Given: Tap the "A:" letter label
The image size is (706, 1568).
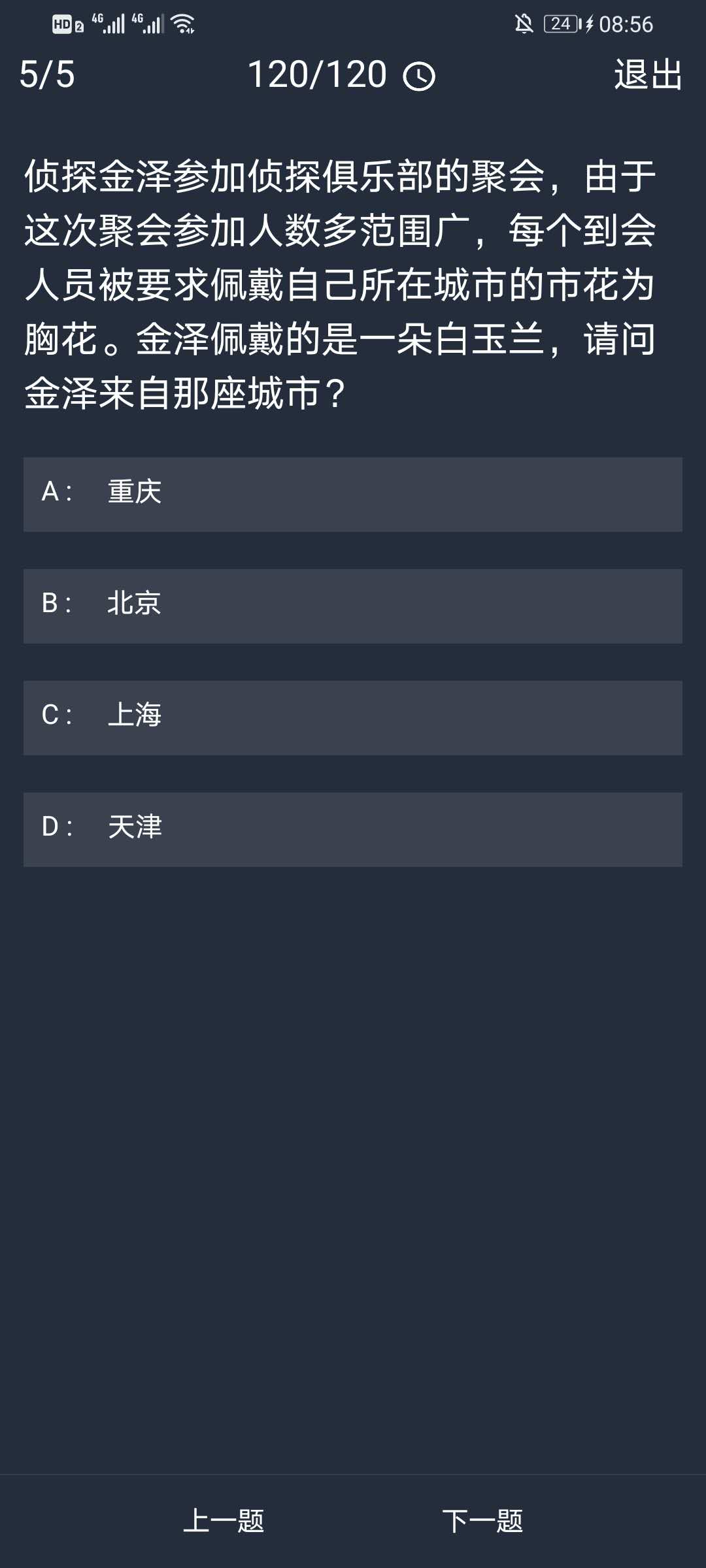Looking at the screenshot, I should click(x=56, y=491).
